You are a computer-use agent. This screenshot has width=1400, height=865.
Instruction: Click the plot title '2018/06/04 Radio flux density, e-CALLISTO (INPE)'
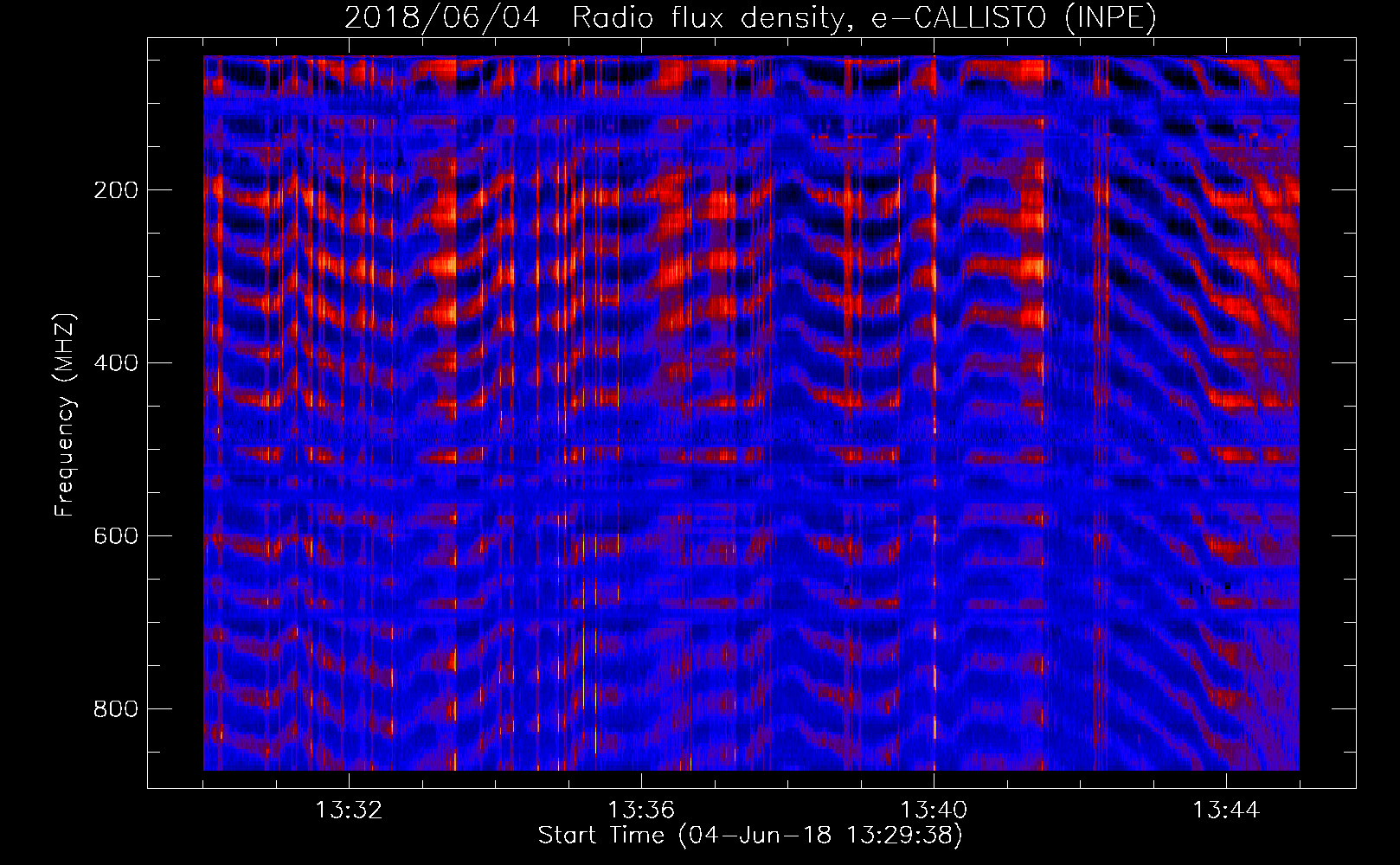tap(750, 17)
